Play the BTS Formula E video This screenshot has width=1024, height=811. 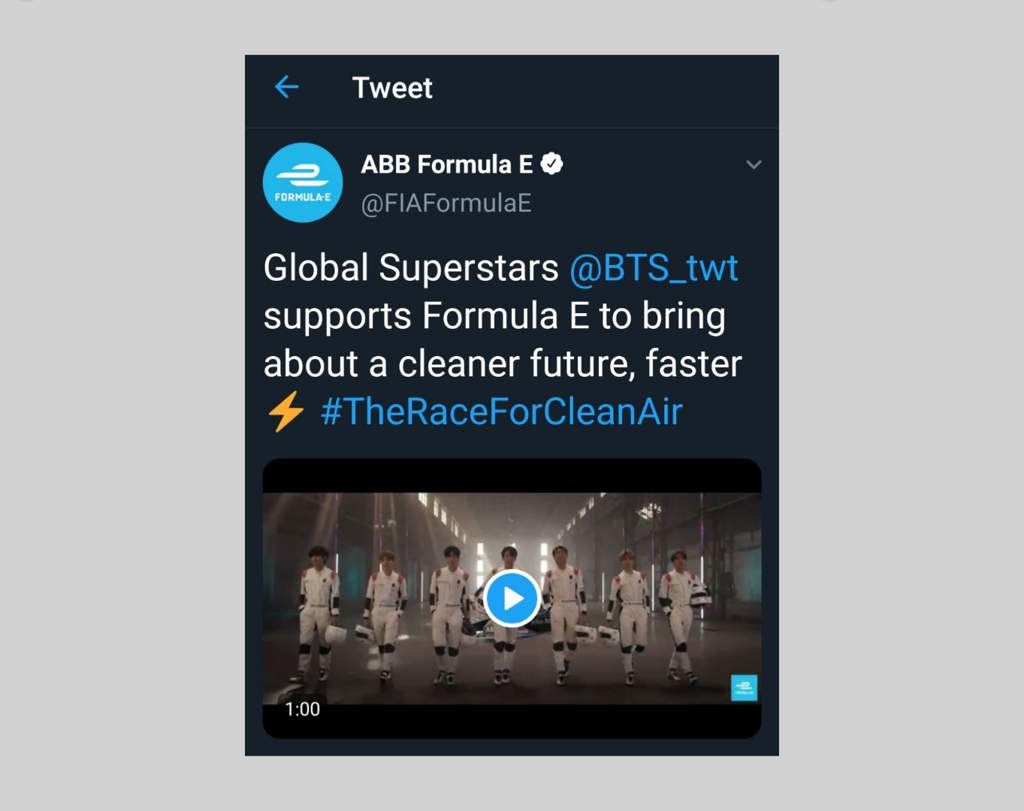(512, 597)
